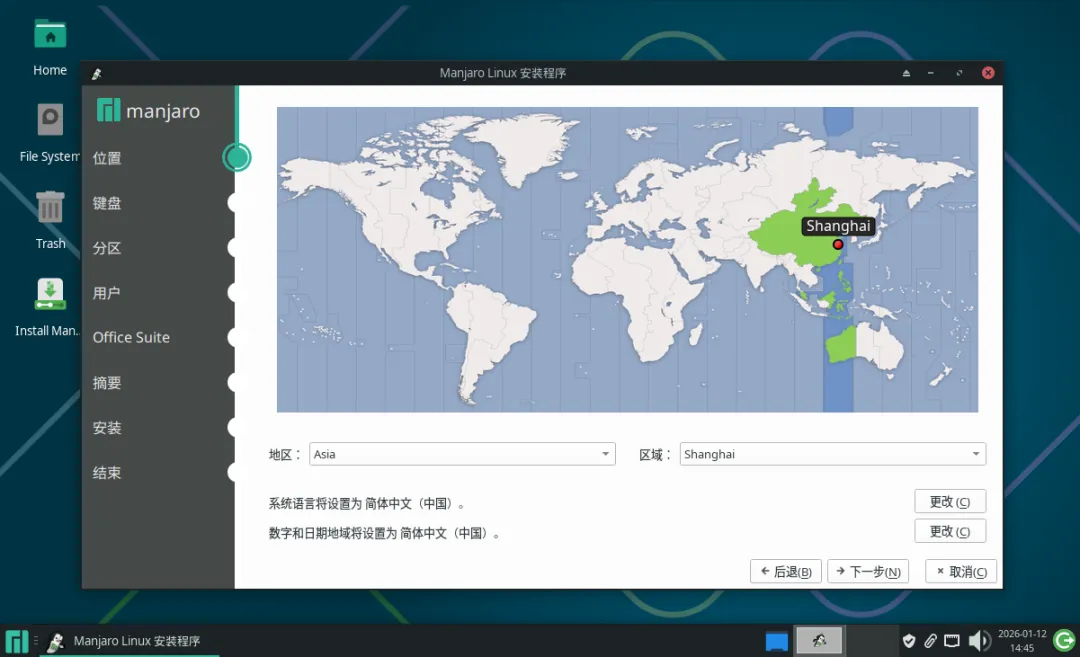
Task: Open the Home folder desktop icon
Action: click(49, 34)
